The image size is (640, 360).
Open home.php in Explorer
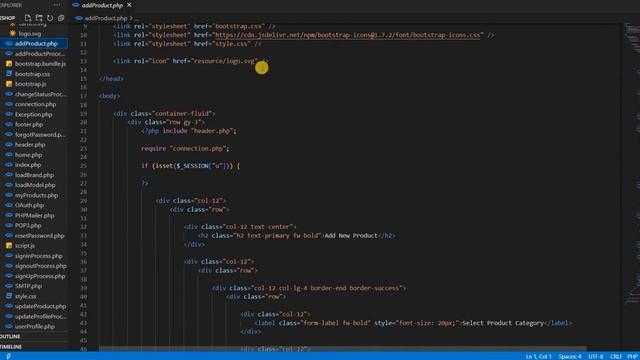(x=28, y=155)
